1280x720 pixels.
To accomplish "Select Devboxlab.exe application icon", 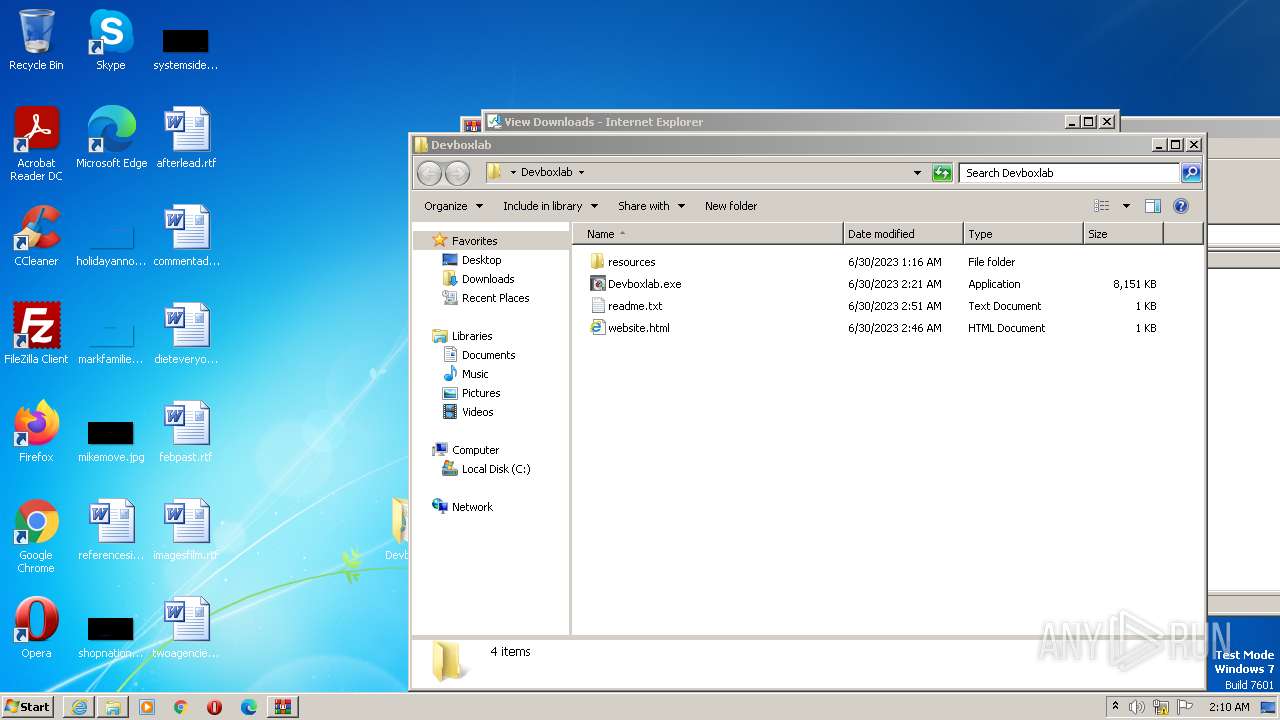I will [x=598, y=284].
